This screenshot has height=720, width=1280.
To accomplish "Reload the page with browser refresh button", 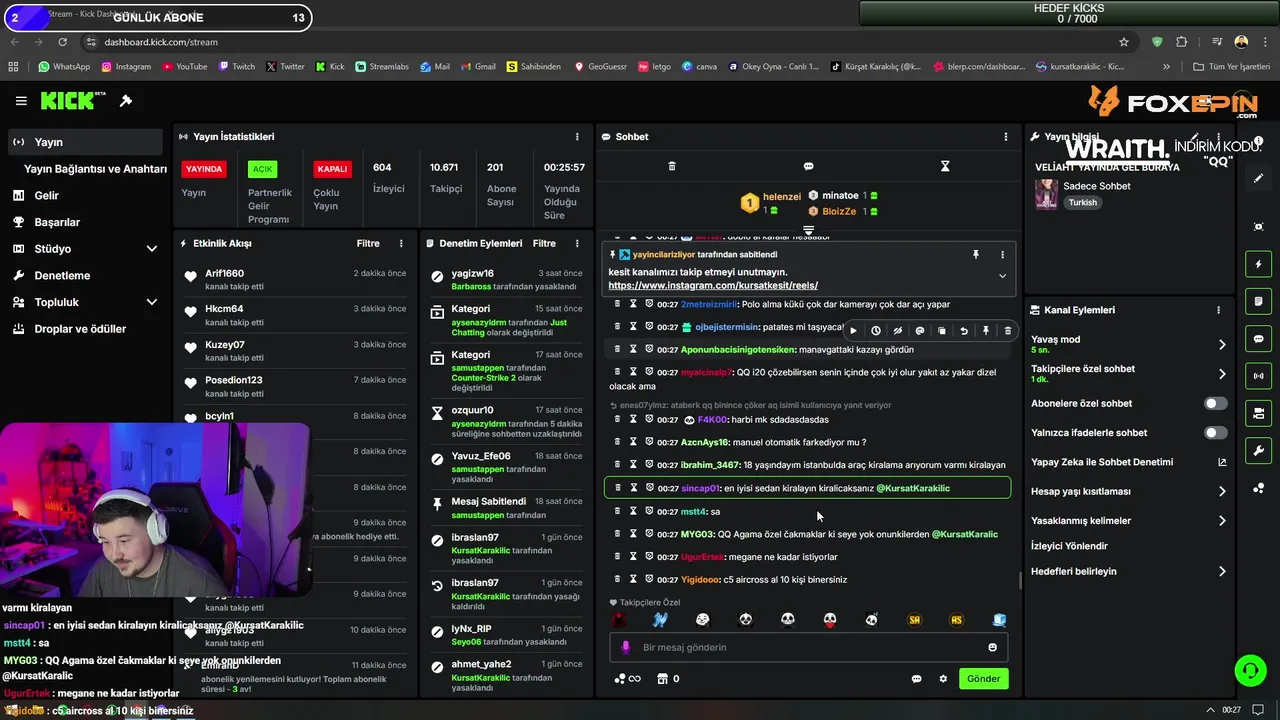I will pos(63,42).
